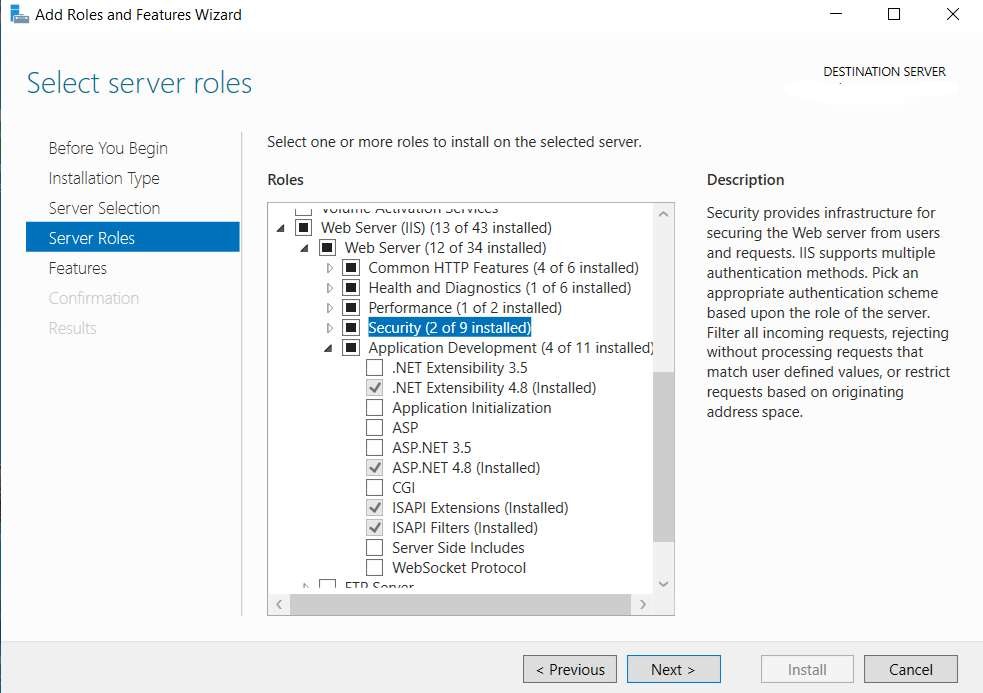Enable Application Initialization checkbox
983x693 pixels.
point(374,408)
